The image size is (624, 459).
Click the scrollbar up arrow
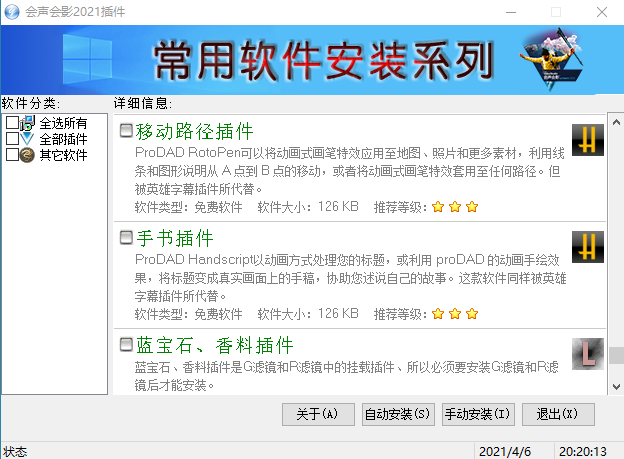(x=616, y=122)
